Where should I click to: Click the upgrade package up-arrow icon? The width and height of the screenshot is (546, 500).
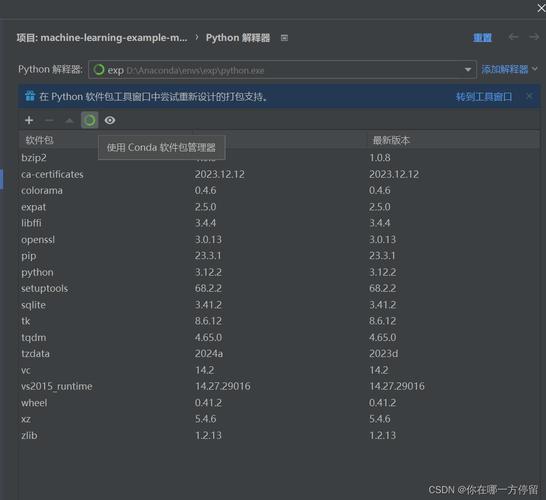pos(69,120)
